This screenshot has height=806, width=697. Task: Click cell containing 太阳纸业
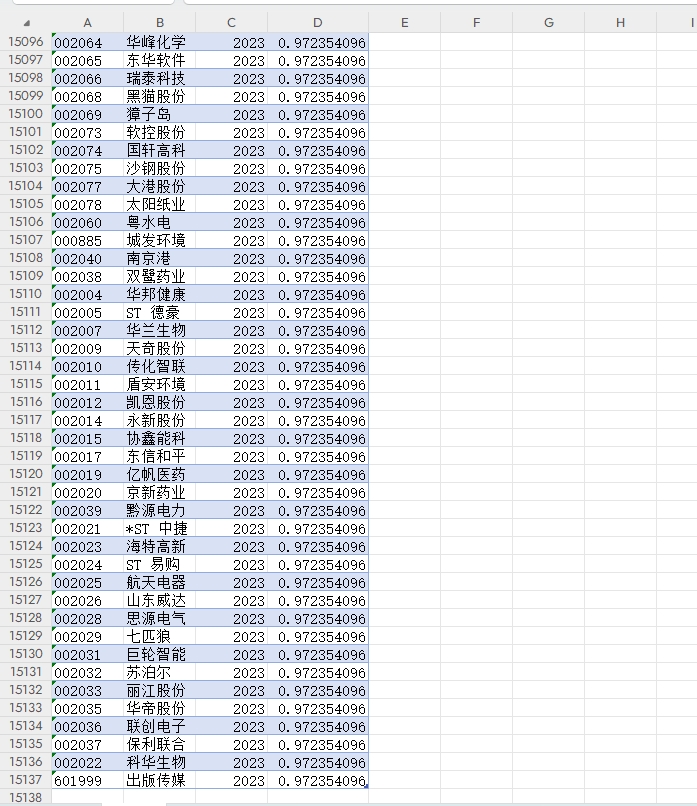click(159, 204)
